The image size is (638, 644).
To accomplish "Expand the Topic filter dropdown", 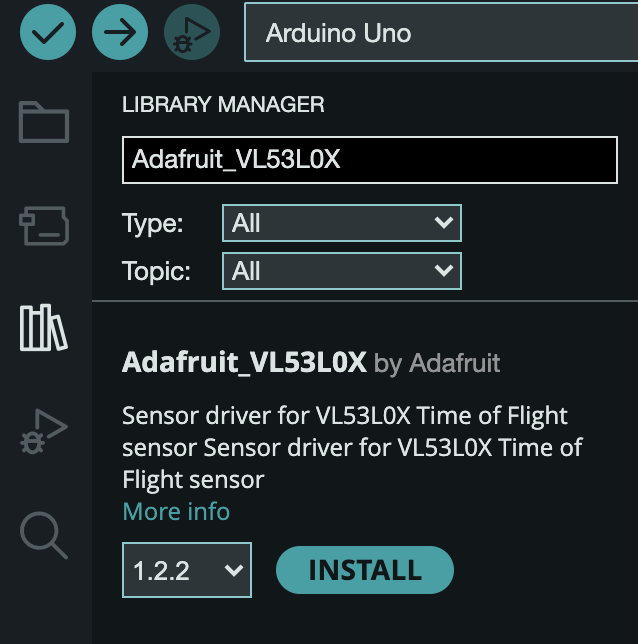I will [x=342, y=271].
